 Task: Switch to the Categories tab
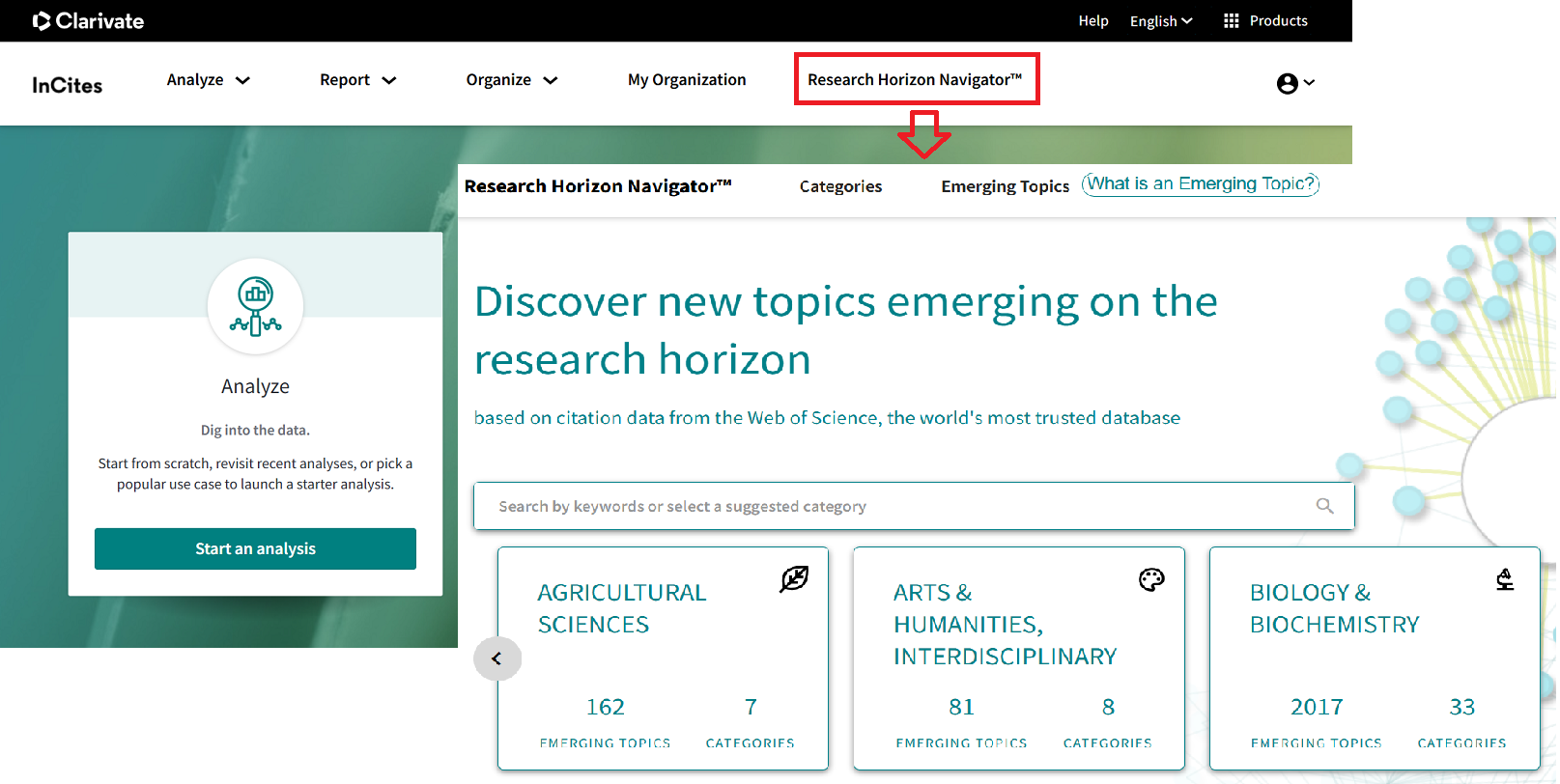pyautogui.click(x=840, y=186)
